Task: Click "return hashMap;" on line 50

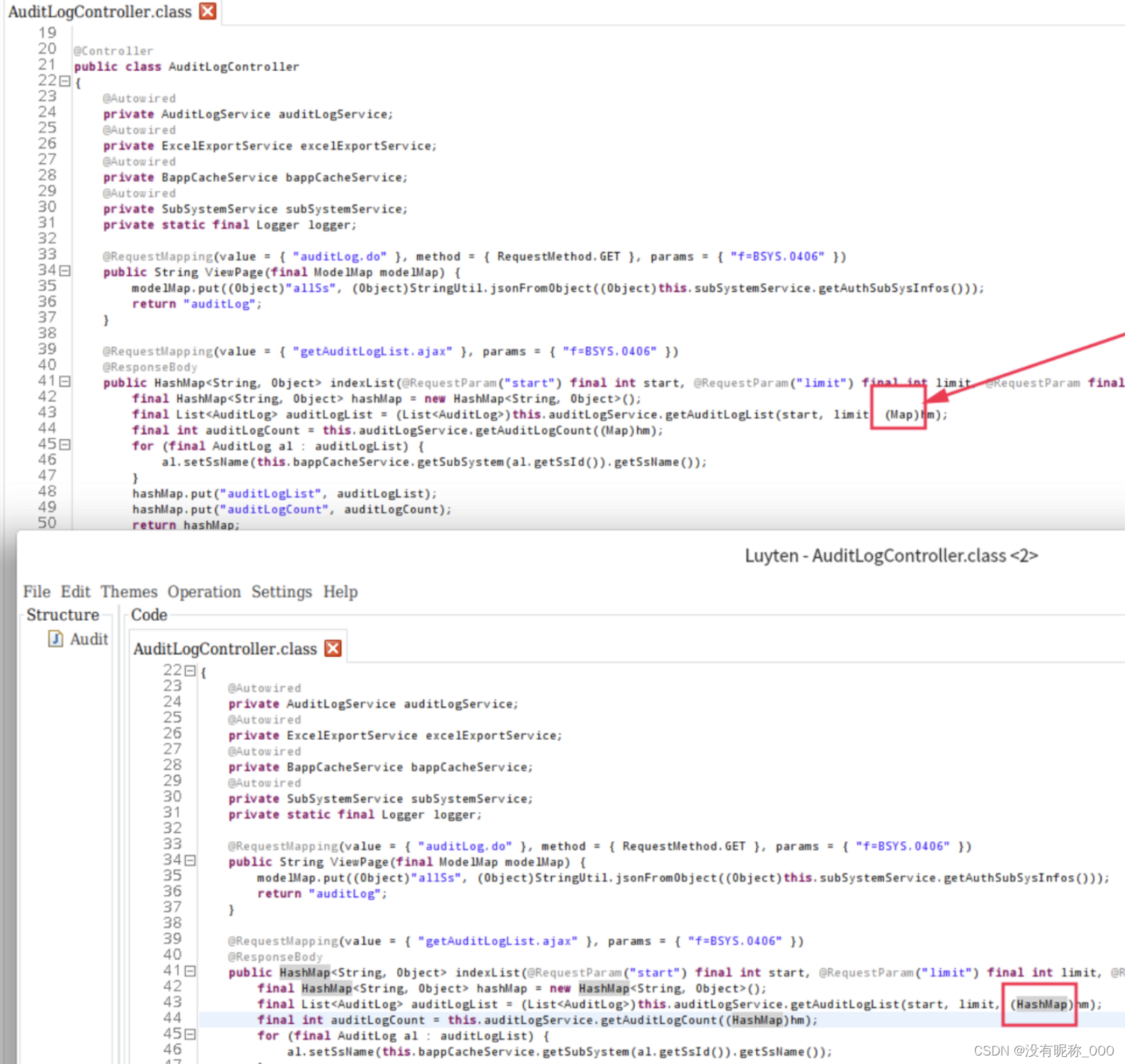Action: pyautogui.click(x=186, y=525)
